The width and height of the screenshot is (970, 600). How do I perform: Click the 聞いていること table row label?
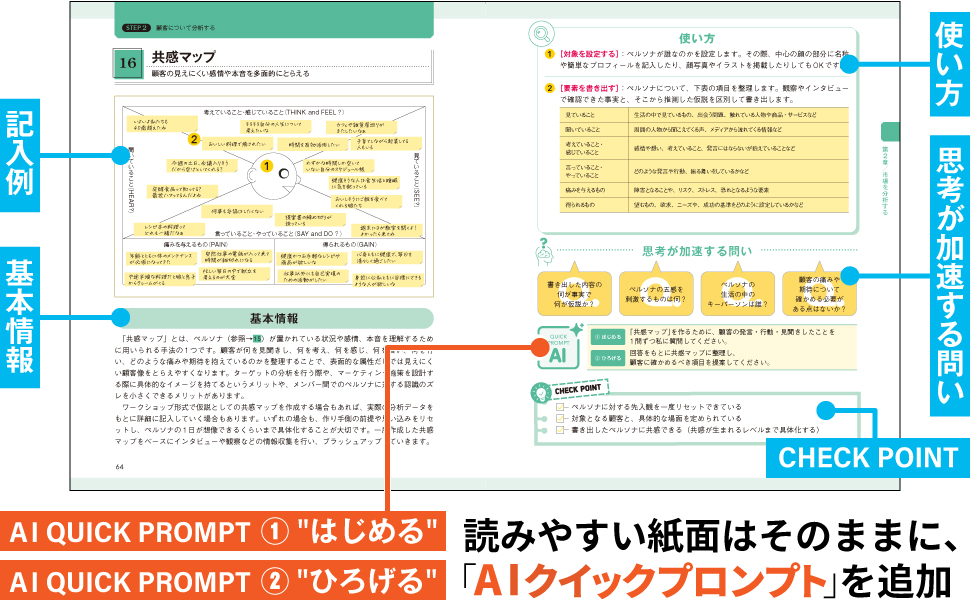point(582,130)
